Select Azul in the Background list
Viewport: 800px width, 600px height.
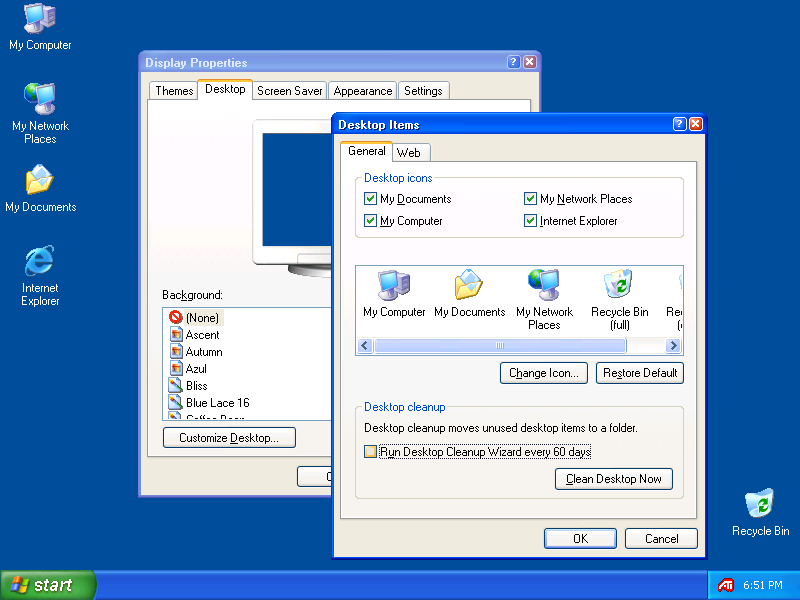[188, 368]
